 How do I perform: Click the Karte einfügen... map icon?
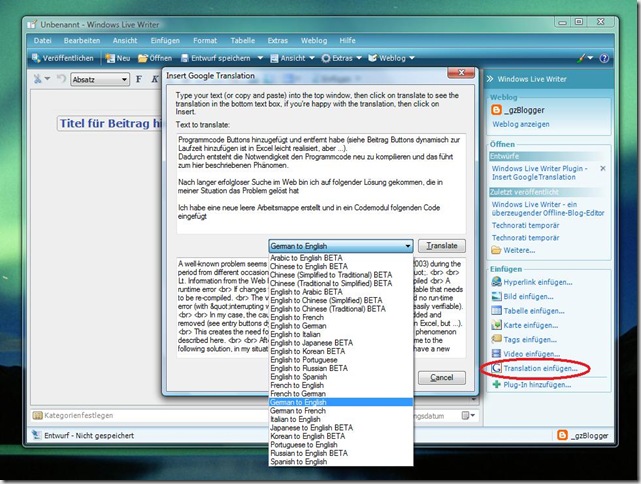coord(496,325)
